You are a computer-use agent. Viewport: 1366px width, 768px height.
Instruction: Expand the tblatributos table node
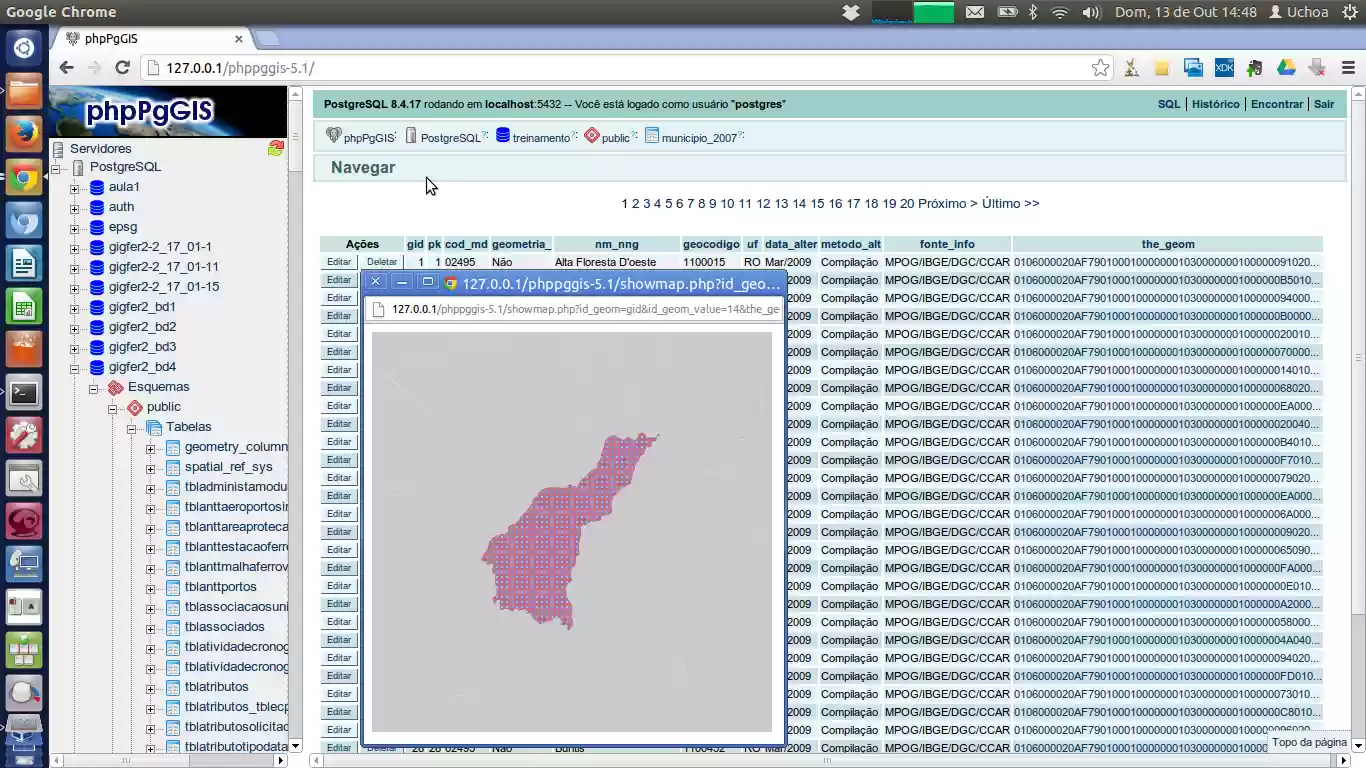[x=150, y=687]
